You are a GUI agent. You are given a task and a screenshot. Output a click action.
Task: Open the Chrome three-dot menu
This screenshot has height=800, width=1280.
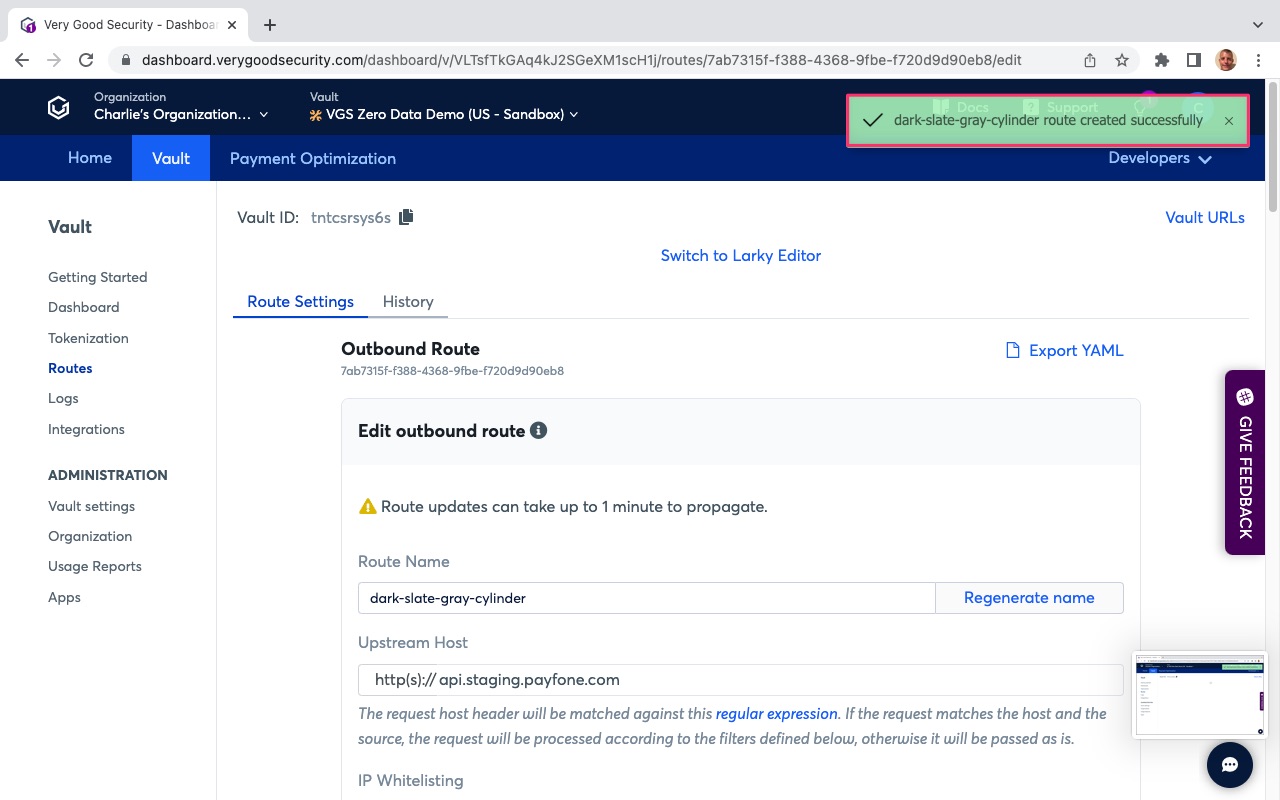tap(1259, 60)
